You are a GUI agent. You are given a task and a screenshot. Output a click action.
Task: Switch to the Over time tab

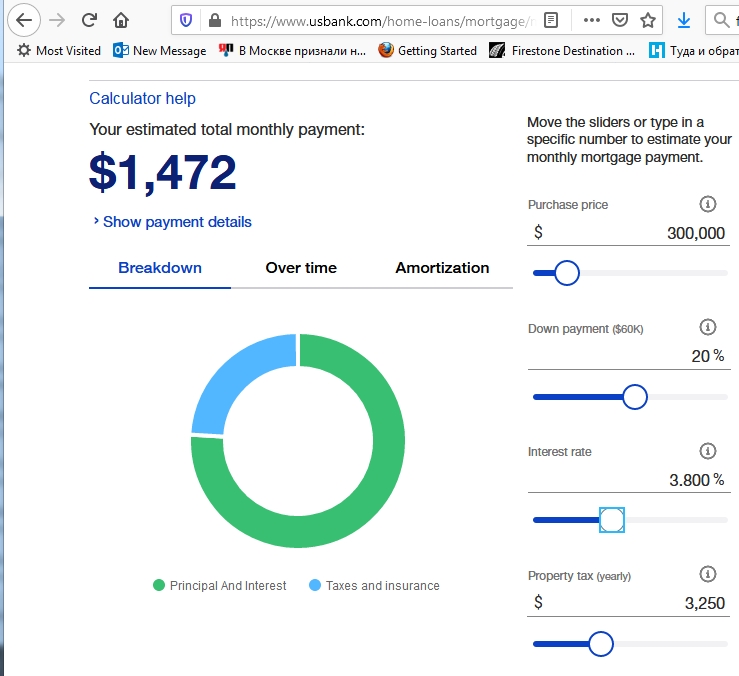coord(301,268)
